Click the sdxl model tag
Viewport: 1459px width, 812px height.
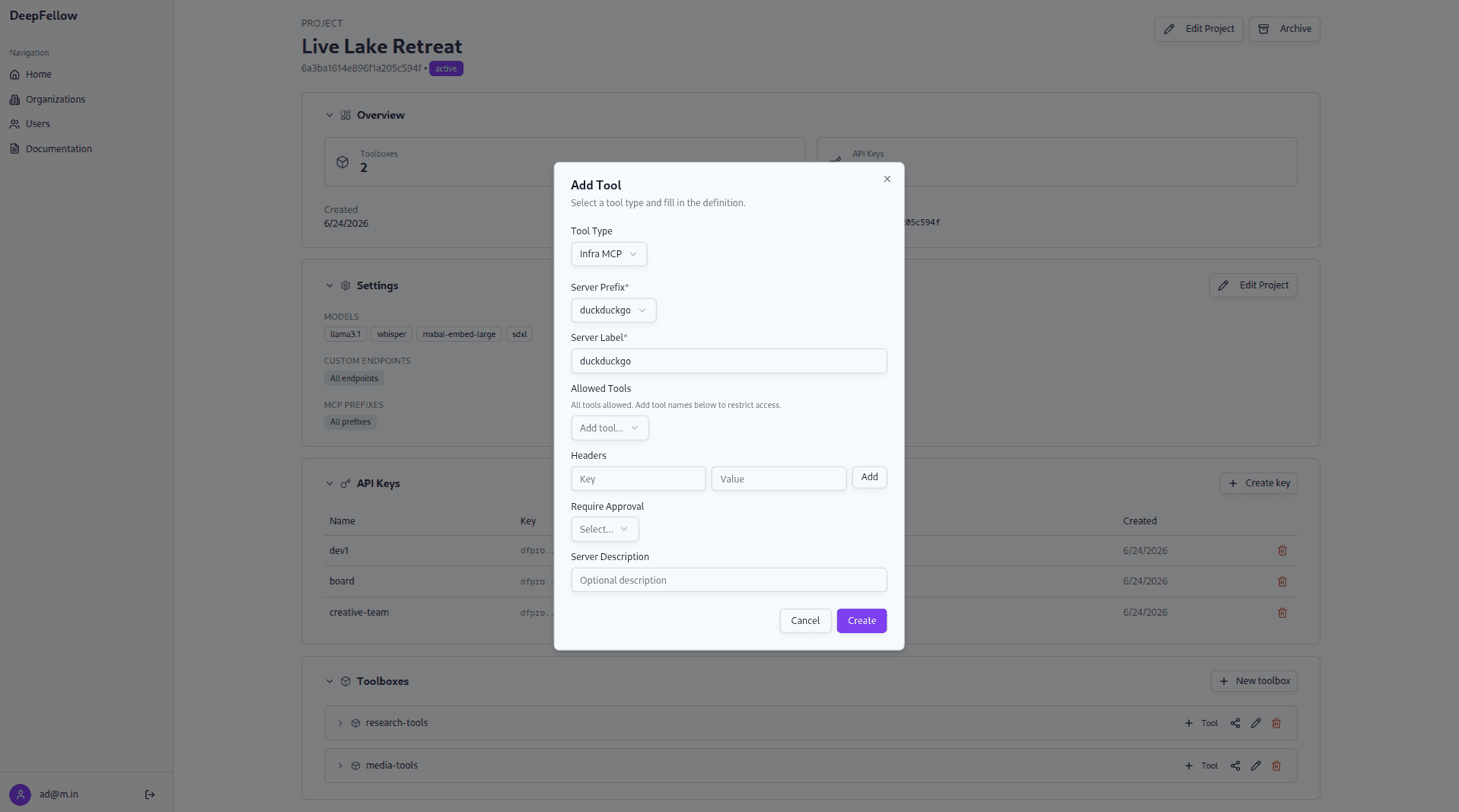(x=520, y=335)
